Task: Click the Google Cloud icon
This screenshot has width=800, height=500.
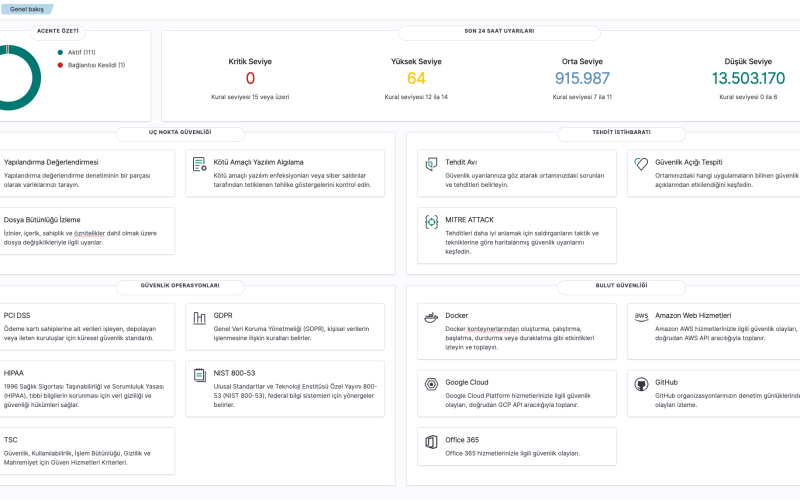Action: pyautogui.click(x=431, y=384)
